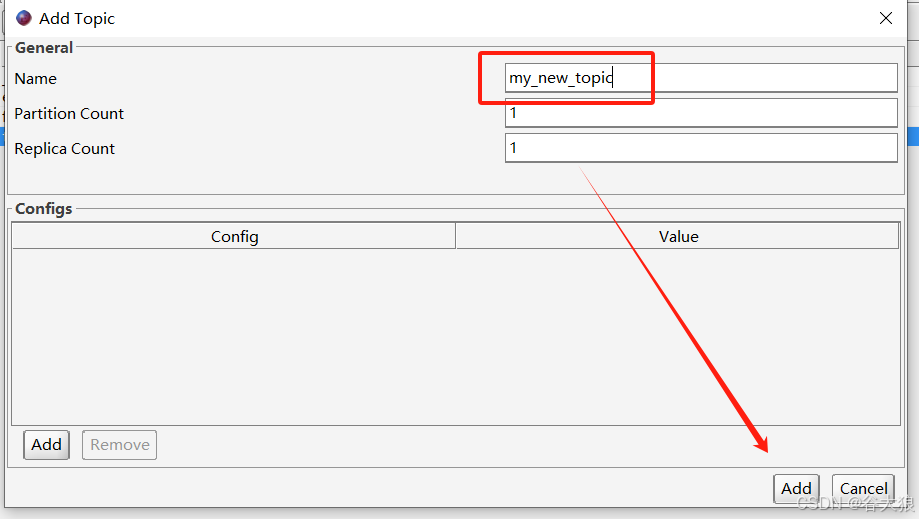Screen dimensions: 919x519
Task: Click the divider between Config and Value headers
Action: (456, 236)
